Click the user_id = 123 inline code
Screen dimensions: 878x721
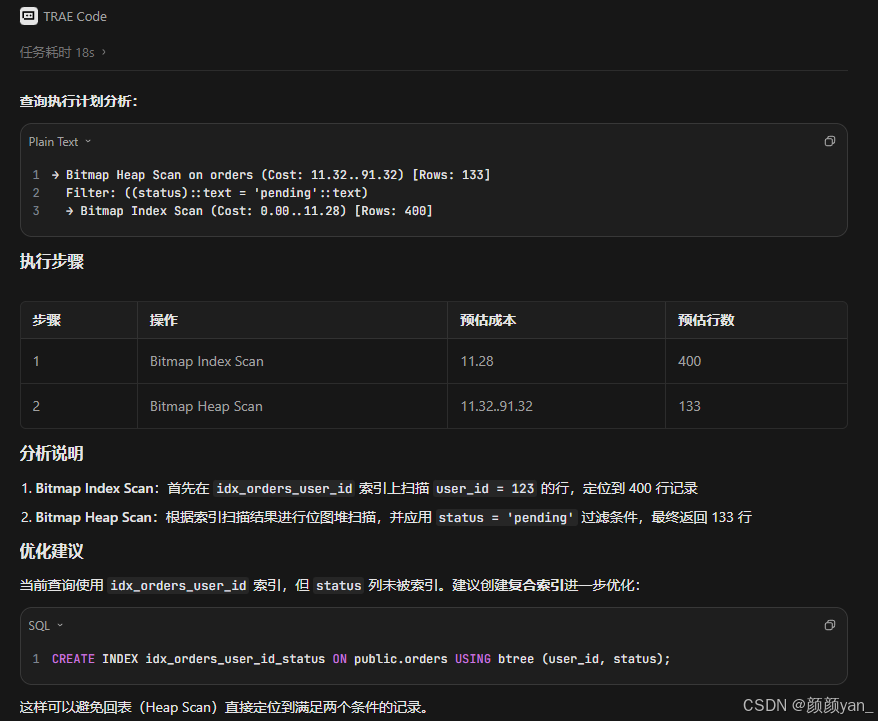click(485, 489)
